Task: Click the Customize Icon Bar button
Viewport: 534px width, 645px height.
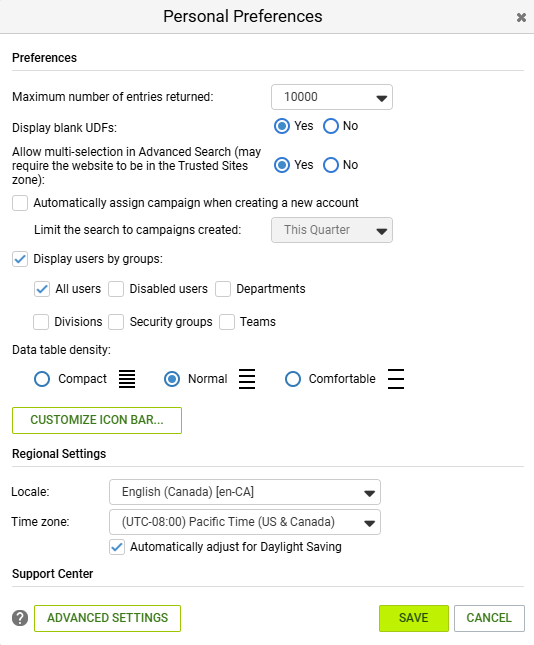Action: pos(97,420)
